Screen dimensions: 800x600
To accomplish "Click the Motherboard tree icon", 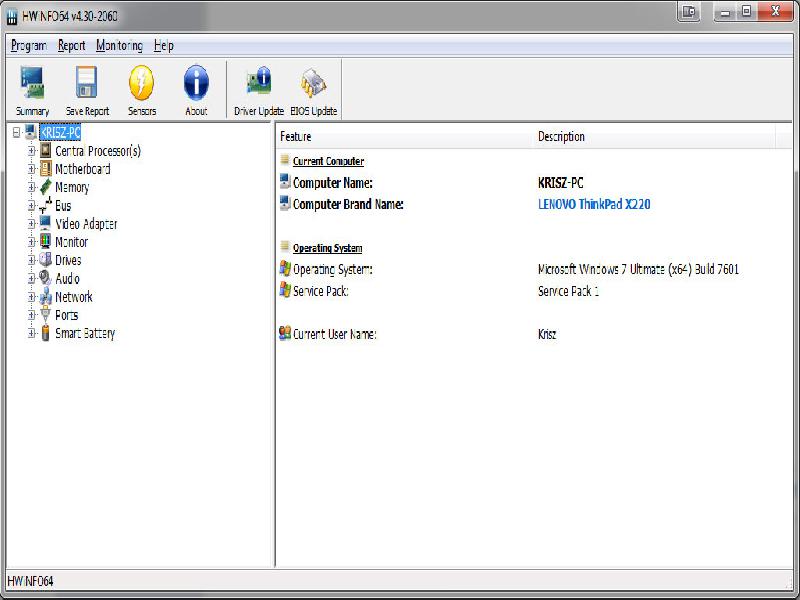I will point(46,168).
